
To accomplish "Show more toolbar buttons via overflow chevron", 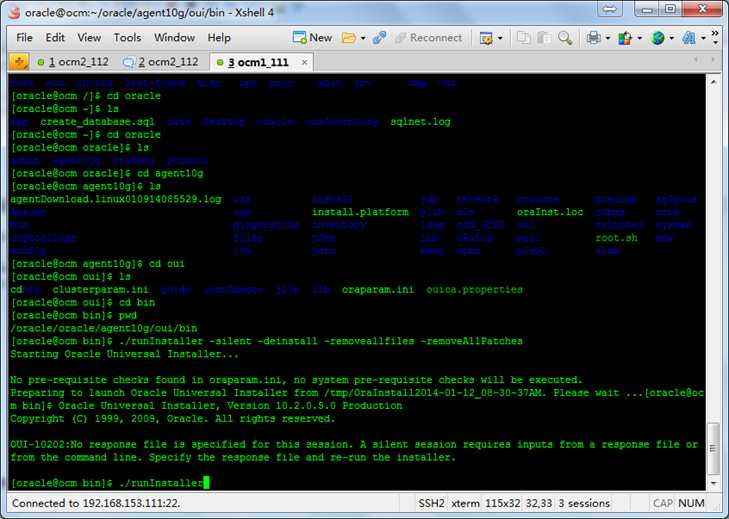I will 716,37.
